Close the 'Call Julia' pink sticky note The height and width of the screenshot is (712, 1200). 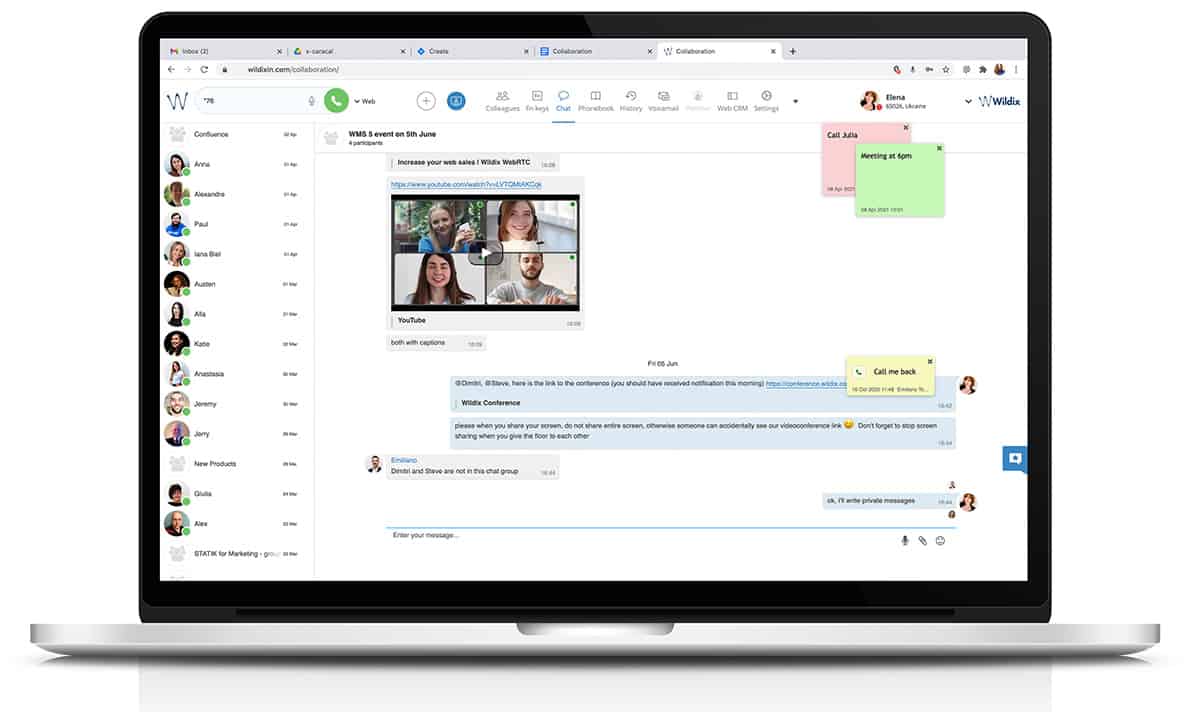click(x=906, y=127)
